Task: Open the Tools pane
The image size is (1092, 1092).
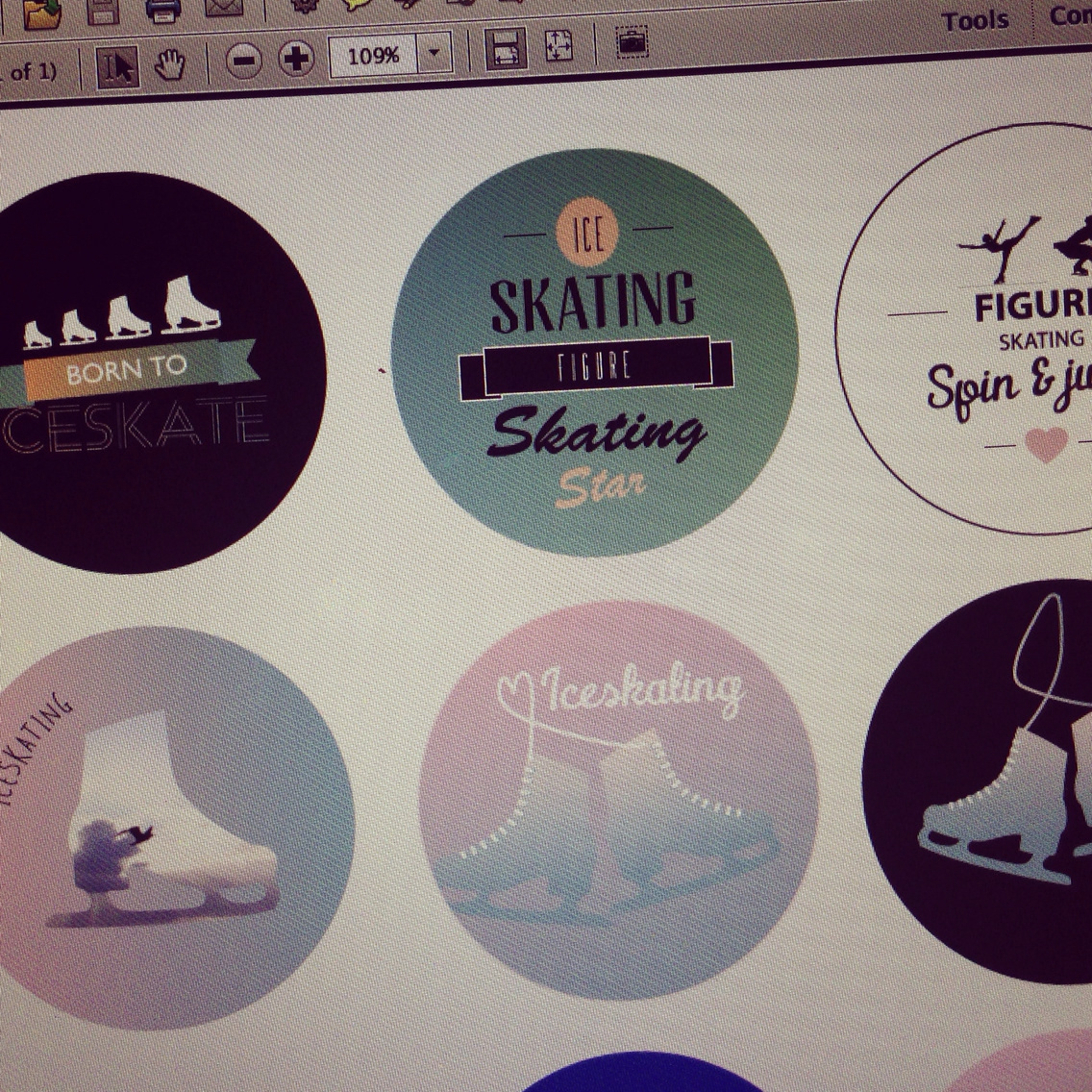Action: pos(975,21)
